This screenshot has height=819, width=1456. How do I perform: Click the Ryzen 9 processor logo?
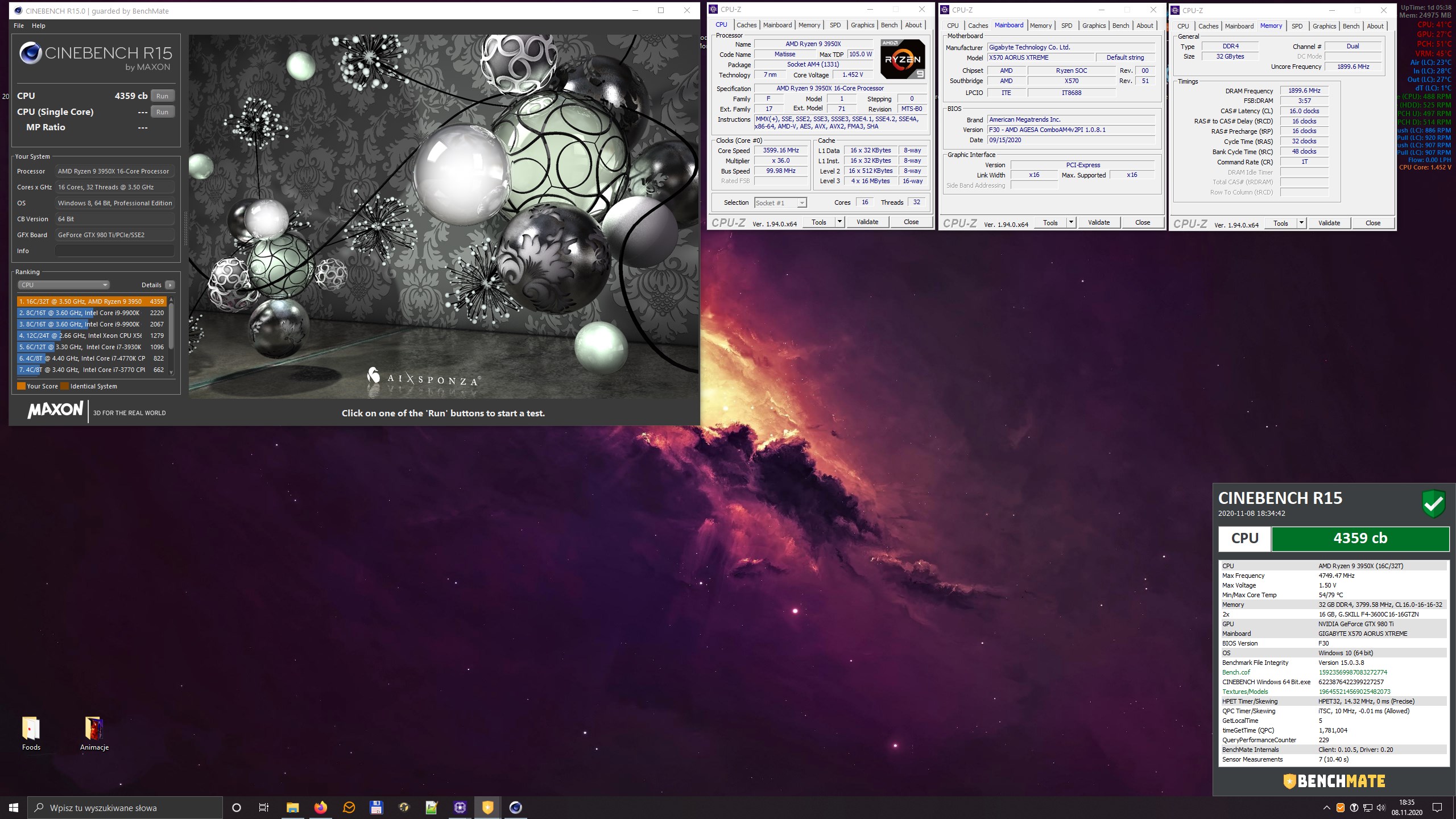(x=903, y=59)
